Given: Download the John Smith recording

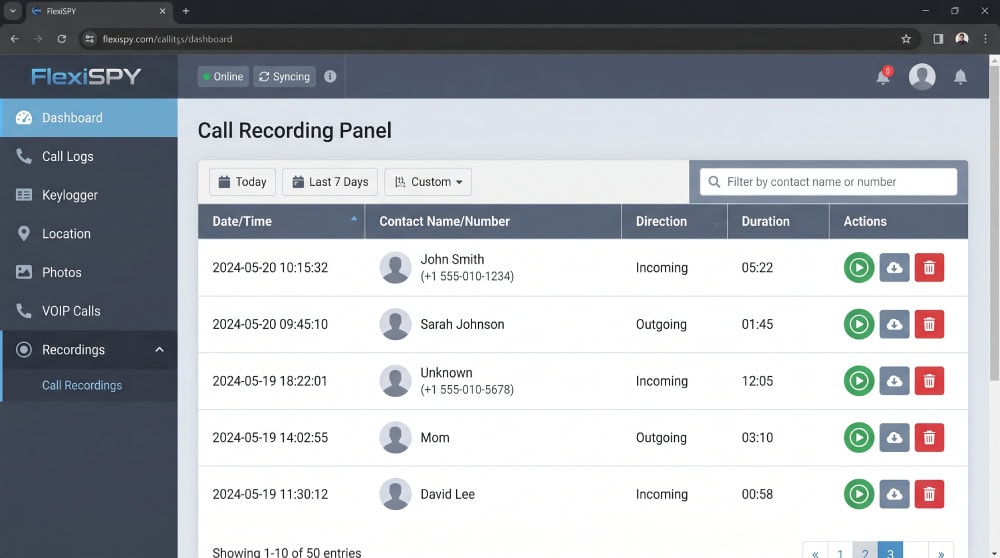Looking at the screenshot, I should point(894,267).
